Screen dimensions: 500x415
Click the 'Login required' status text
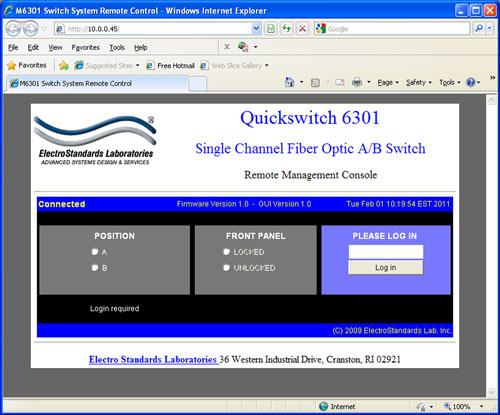114,308
